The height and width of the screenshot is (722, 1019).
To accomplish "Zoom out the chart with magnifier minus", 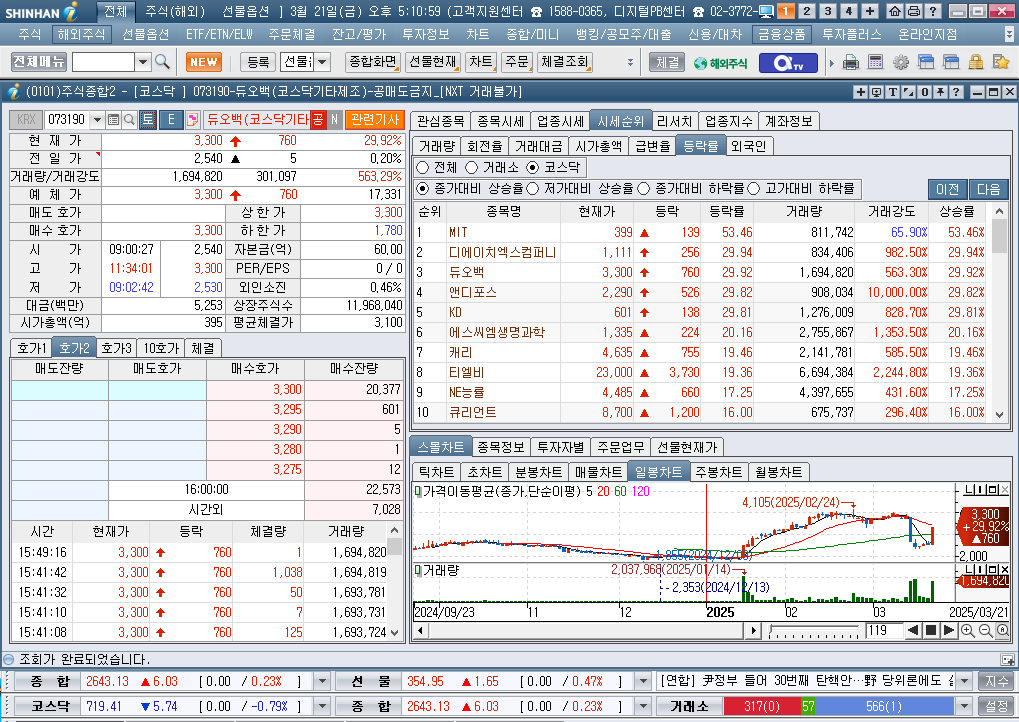I will (985, 630).
